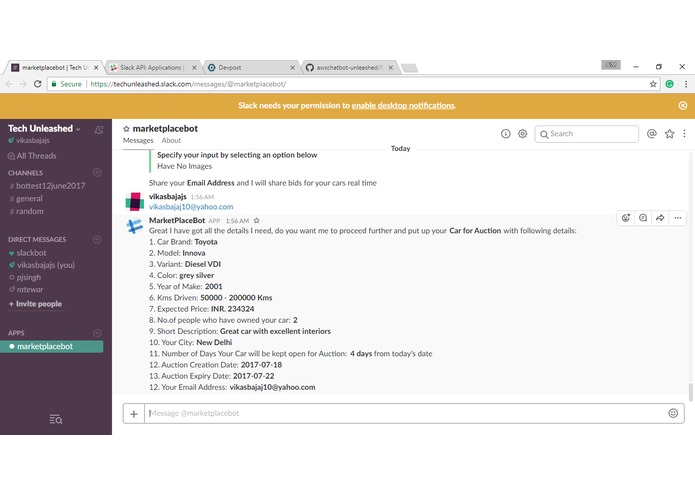
Task: Click vikasbajajs user avatar thumbnail
Action: (x=135, y=202)
